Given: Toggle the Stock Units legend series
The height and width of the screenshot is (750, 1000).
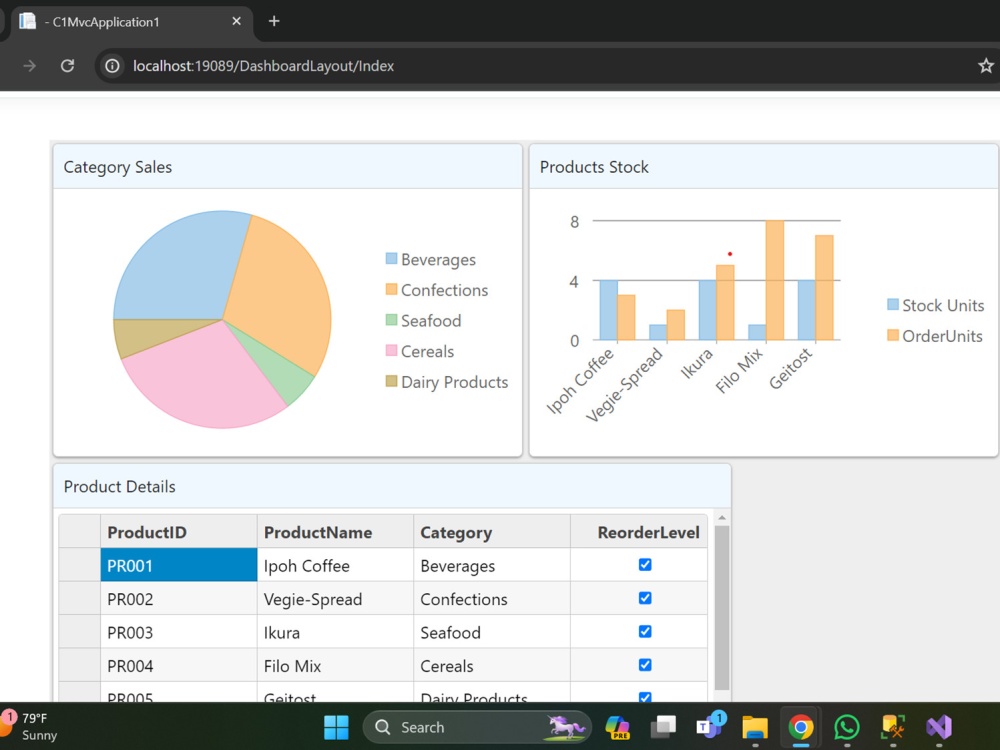Looking at the screenshot, I should point(936,305).
